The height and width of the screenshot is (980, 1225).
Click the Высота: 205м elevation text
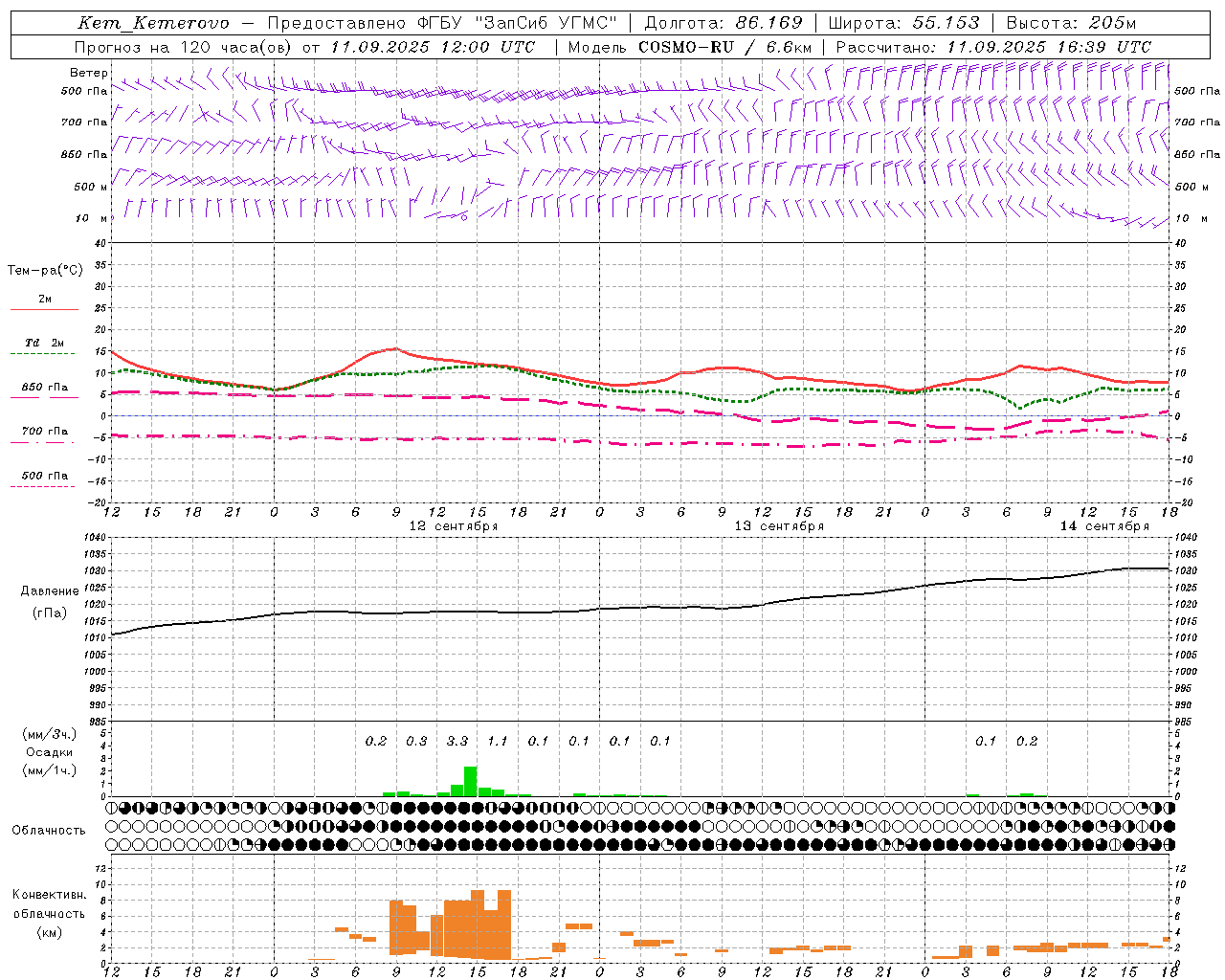[1071, 23]
